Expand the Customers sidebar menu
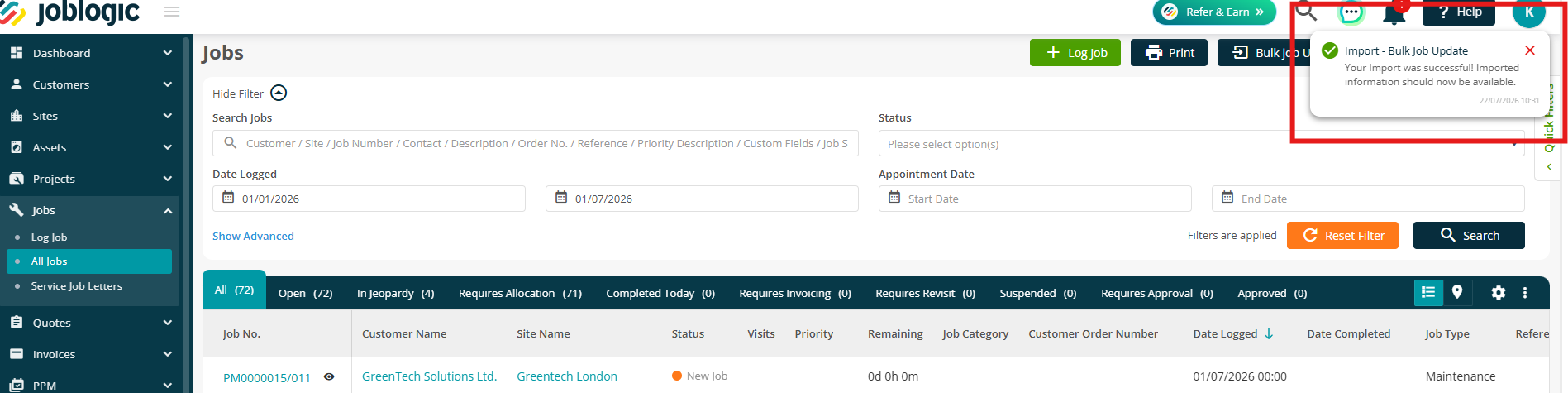The image size is (1568, 393). (89, 84)
